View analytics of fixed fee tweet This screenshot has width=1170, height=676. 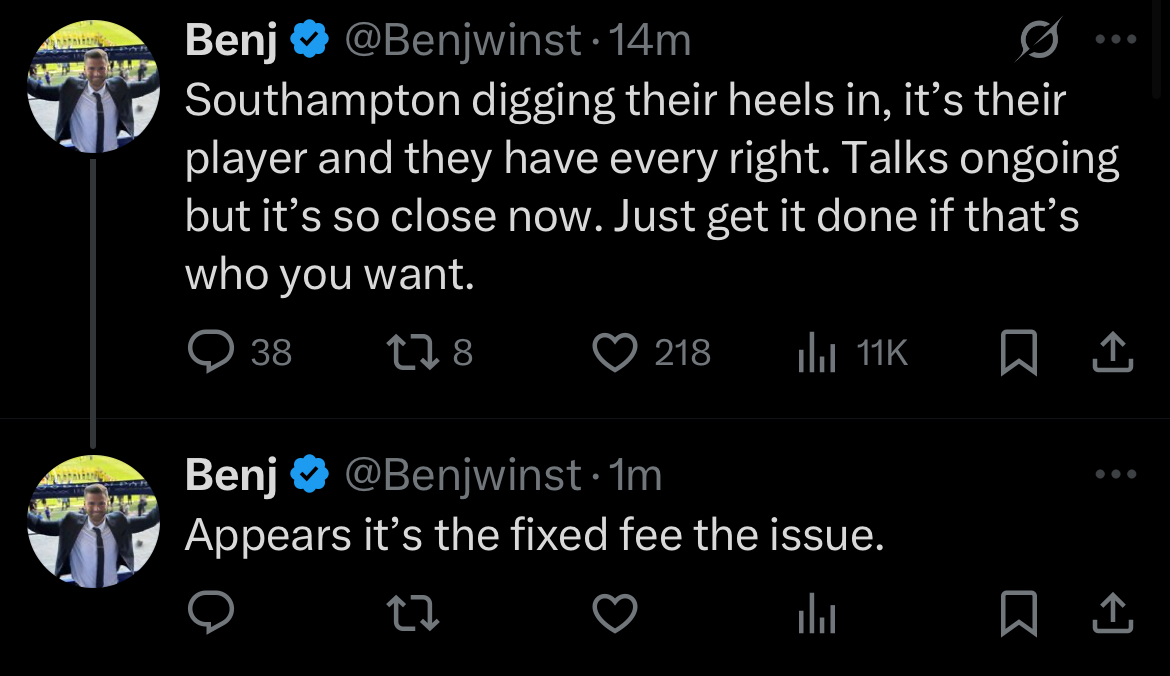[815, 614]
